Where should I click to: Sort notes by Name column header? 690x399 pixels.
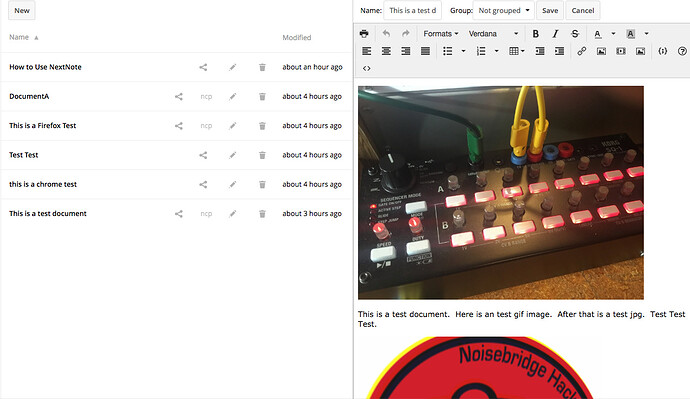(19, 37)
